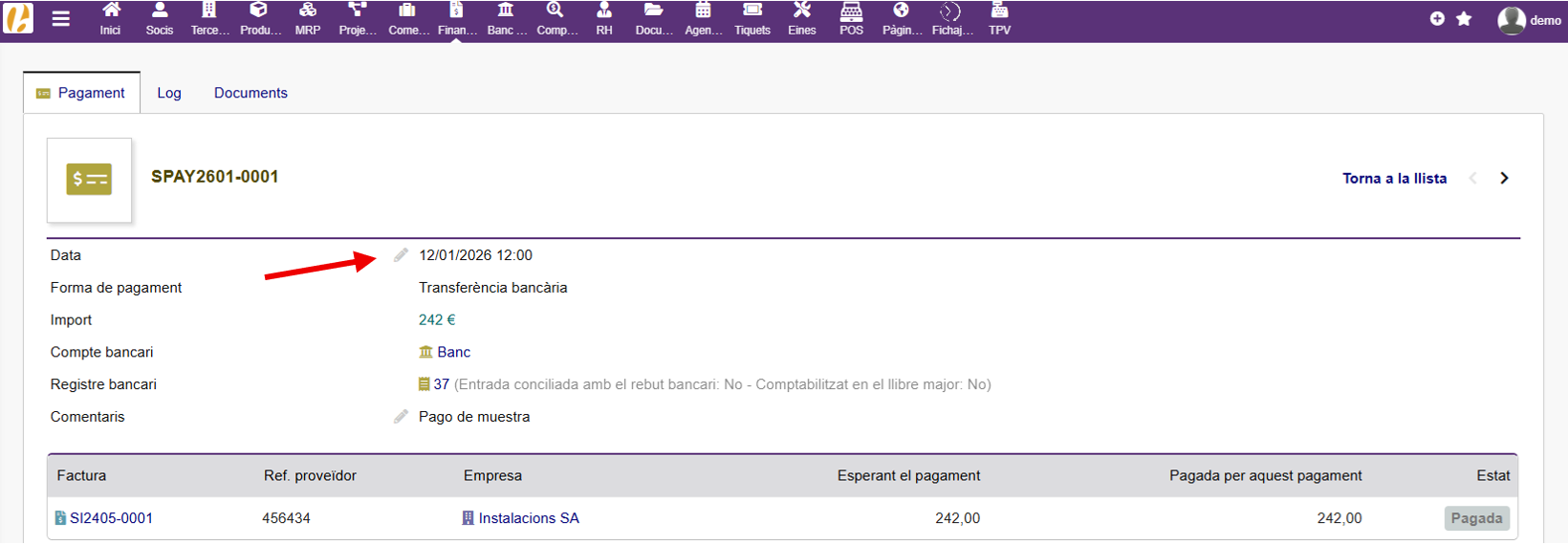
Task: Edit Comentaris with the pencil icon
Action: pos(401,417)
